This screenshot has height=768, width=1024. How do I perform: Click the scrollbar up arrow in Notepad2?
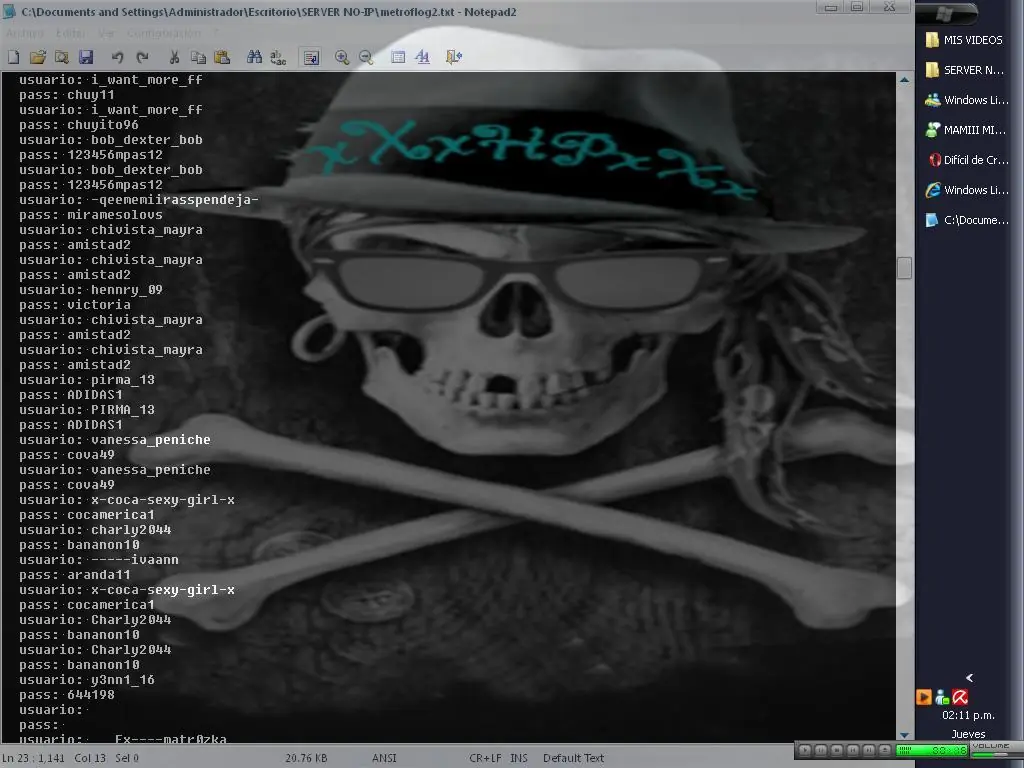point(904,80)
